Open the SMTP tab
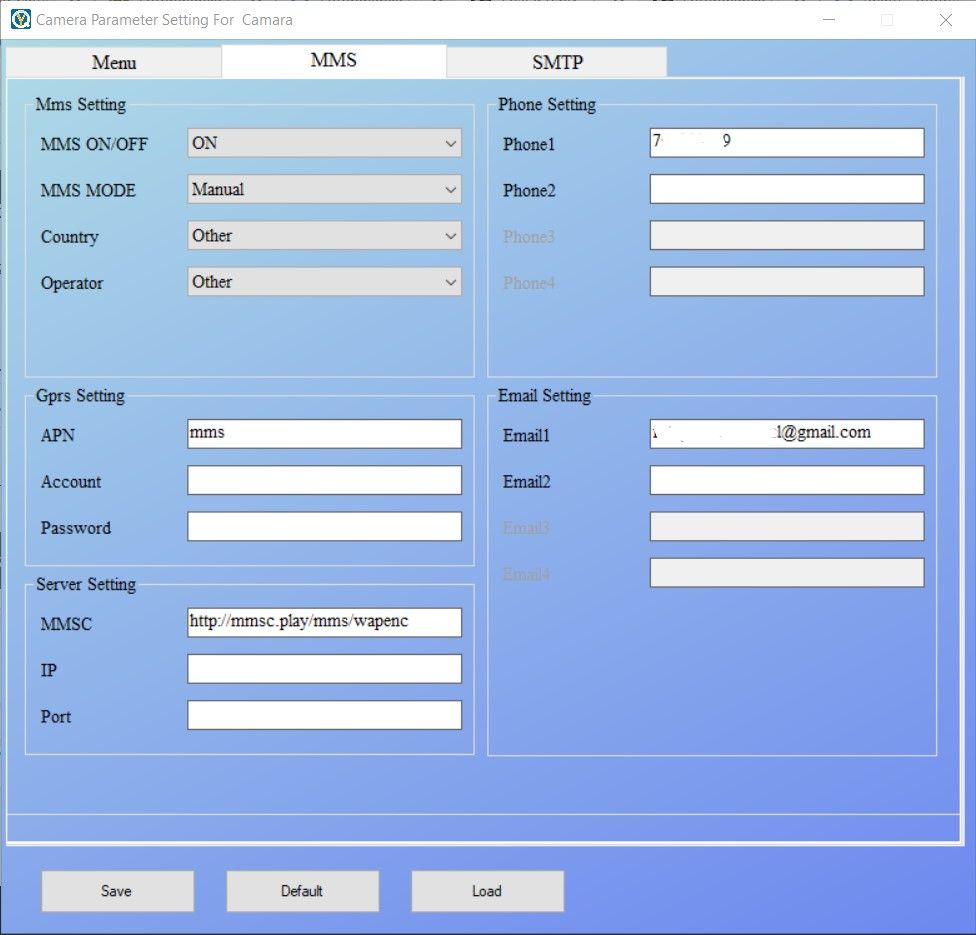The image size is (976, 935). point(557,62)
